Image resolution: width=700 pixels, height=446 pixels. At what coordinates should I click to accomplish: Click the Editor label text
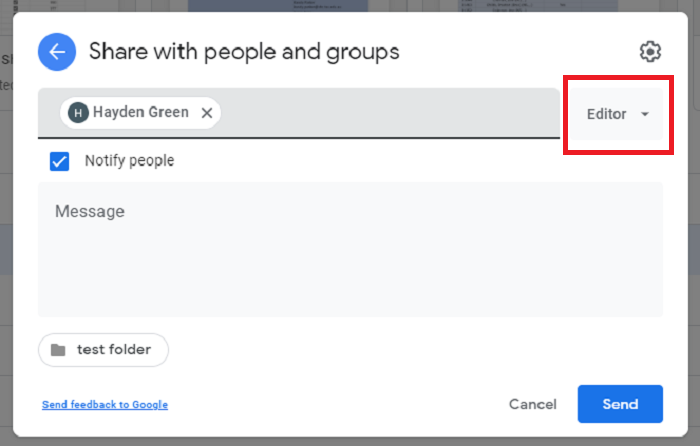pyautogui.click(x=607, y=114)
